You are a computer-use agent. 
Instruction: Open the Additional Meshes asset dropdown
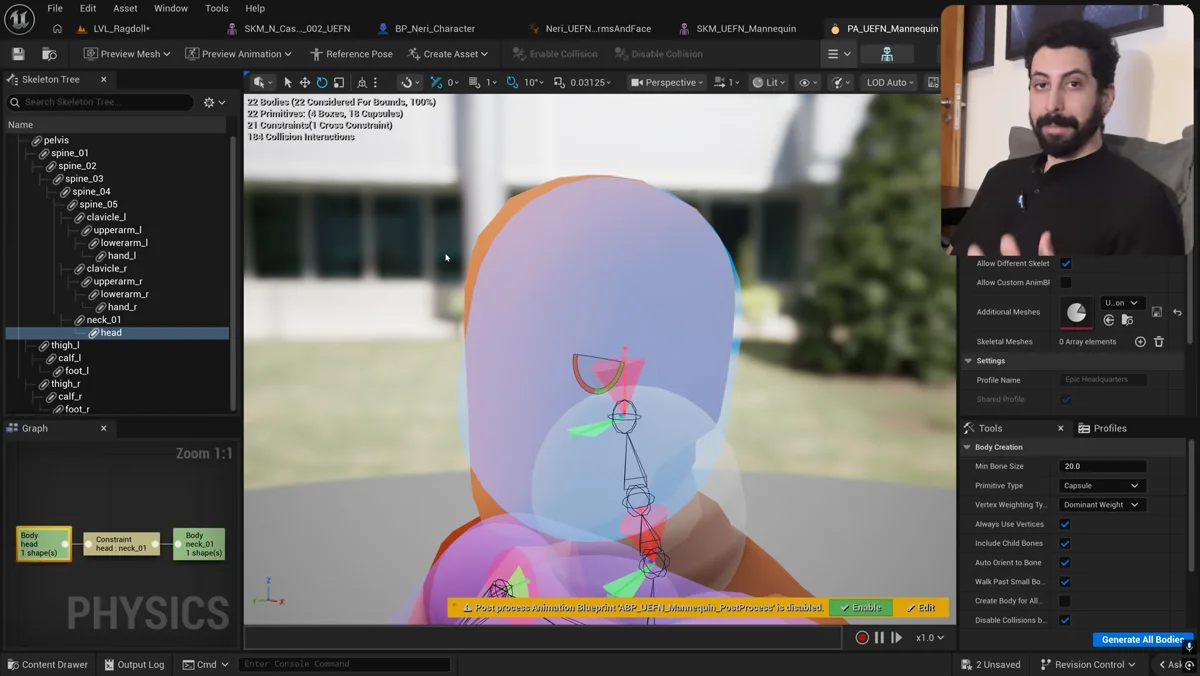click(x=1122, y=303)
